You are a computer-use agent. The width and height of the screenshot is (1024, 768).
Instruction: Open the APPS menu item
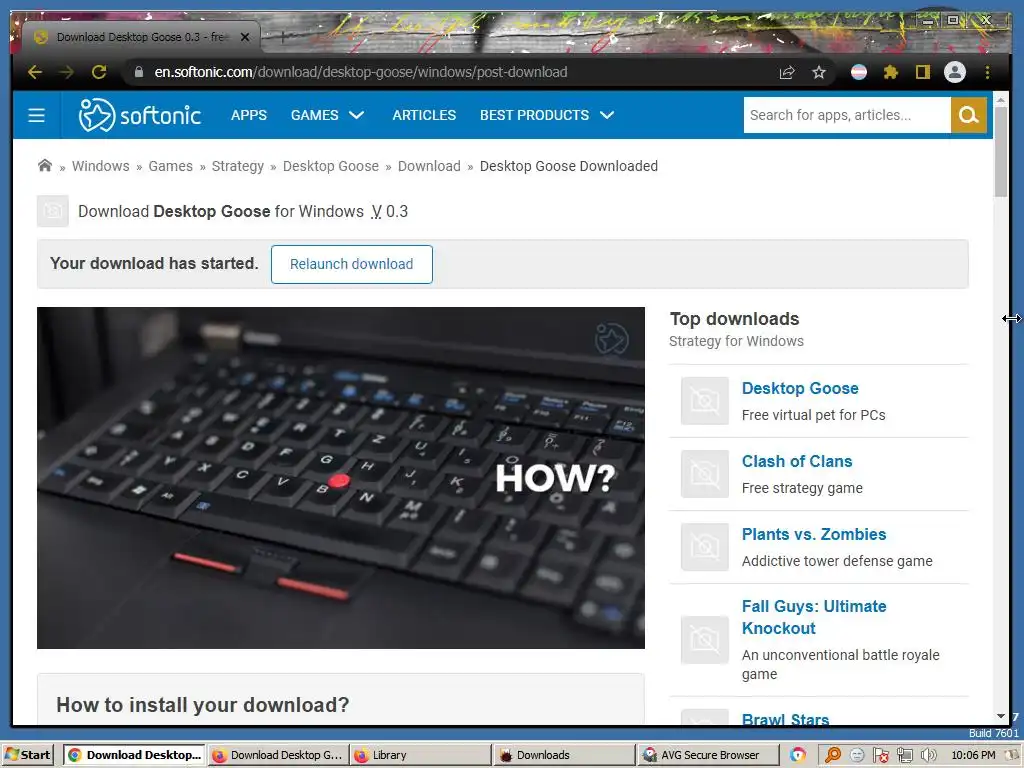pos(249,115)
